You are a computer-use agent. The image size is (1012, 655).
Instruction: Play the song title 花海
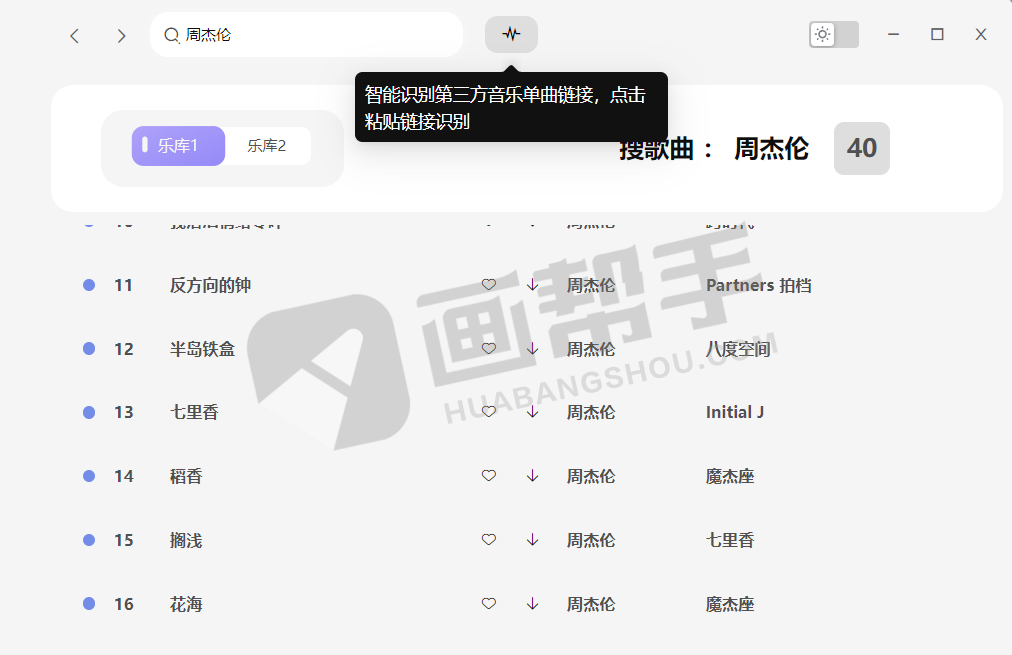[186, 604]
